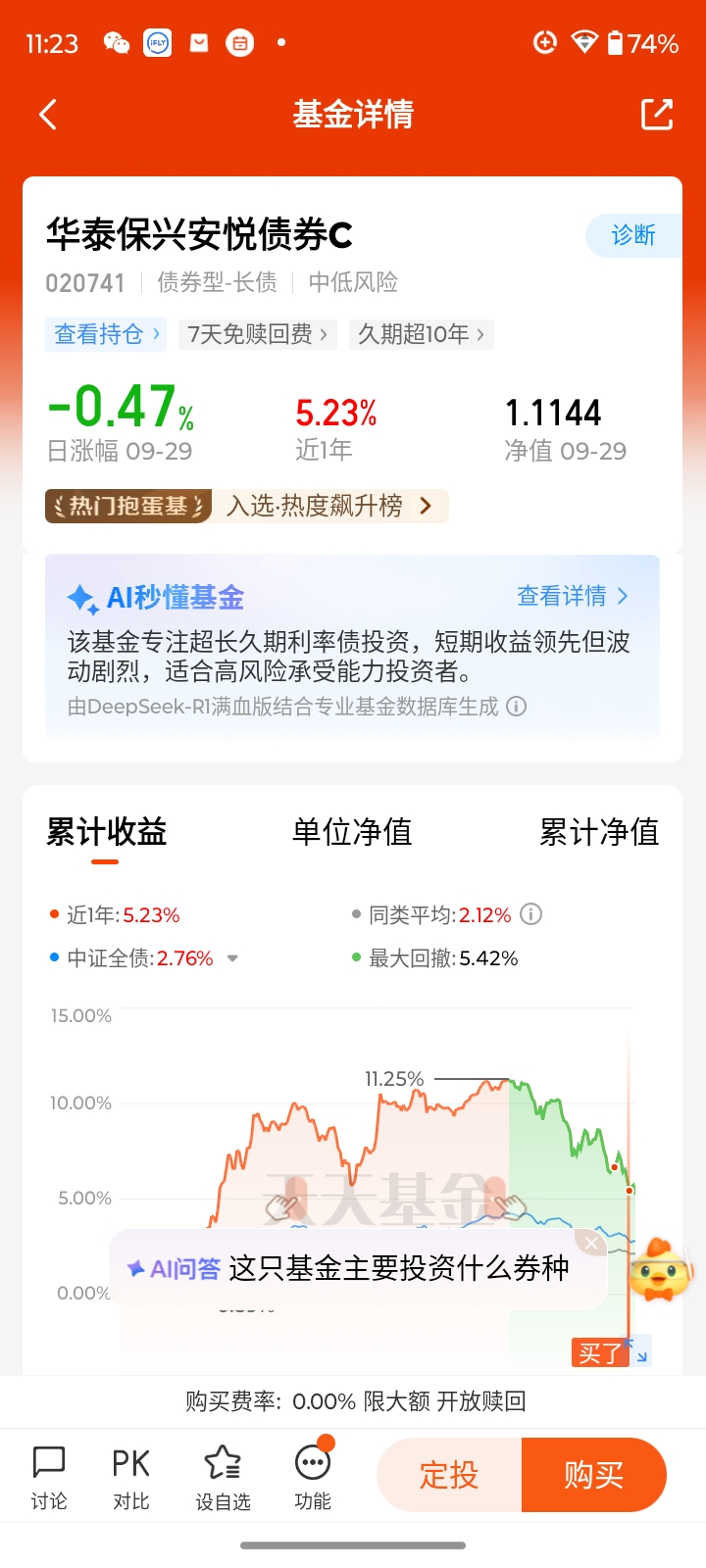This screenshot has width=706, height=1568.
Task: Close the AI问答 suggestion bubble
Action: click(x=590, y=1243)
